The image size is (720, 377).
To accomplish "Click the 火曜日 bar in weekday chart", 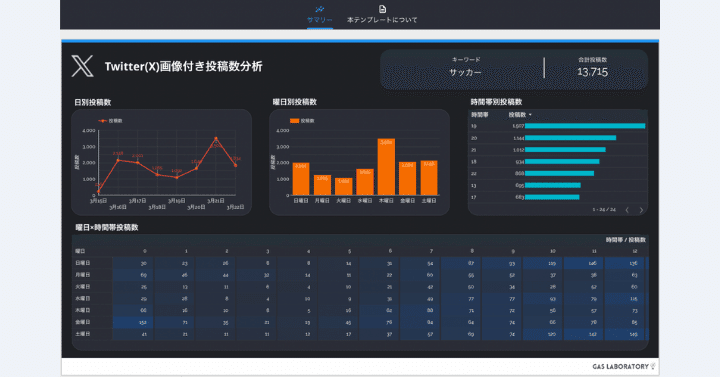I will [x=343, y=186].
